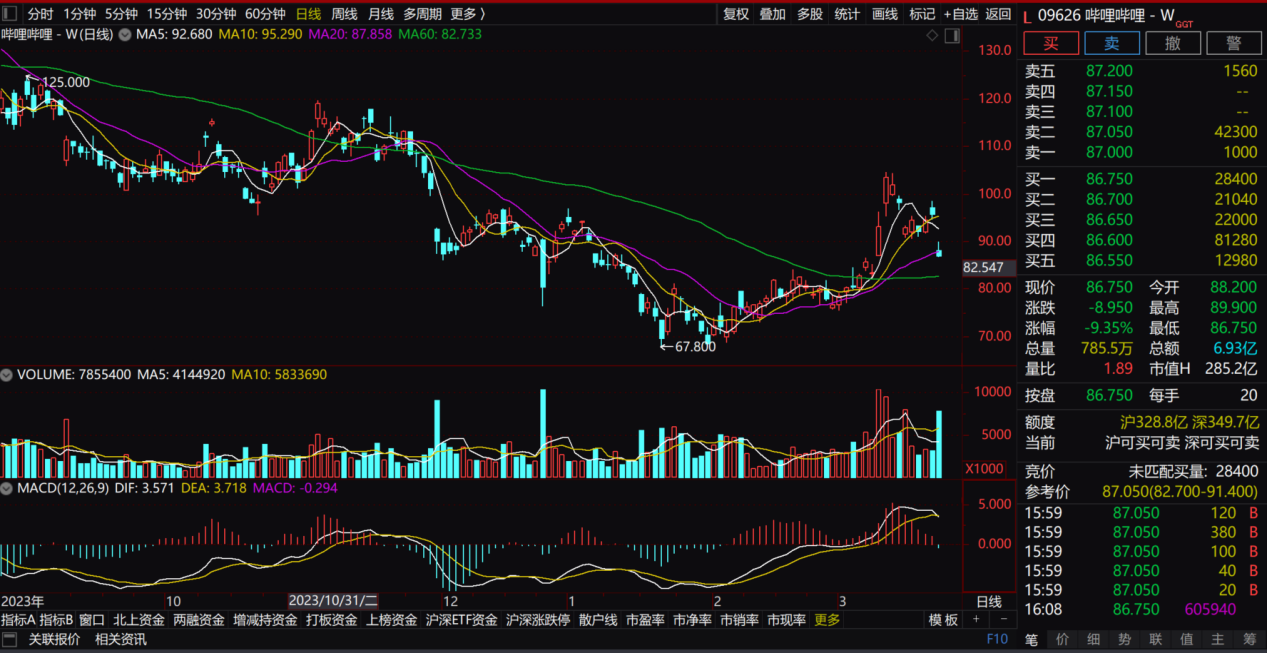The height and width of the screenshot is (653, 1267).
Task: Expand the main chart indicator dropdown arrow
Action: point(124,35)
